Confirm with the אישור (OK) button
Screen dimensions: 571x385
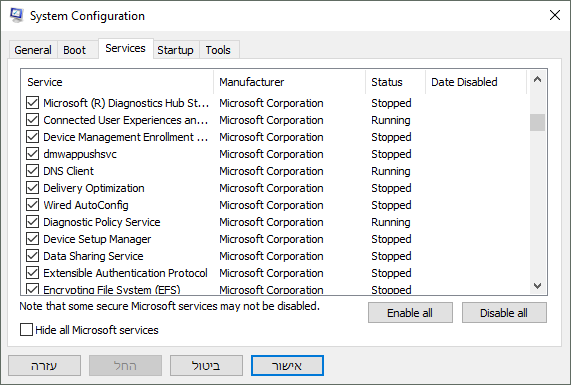287,366
